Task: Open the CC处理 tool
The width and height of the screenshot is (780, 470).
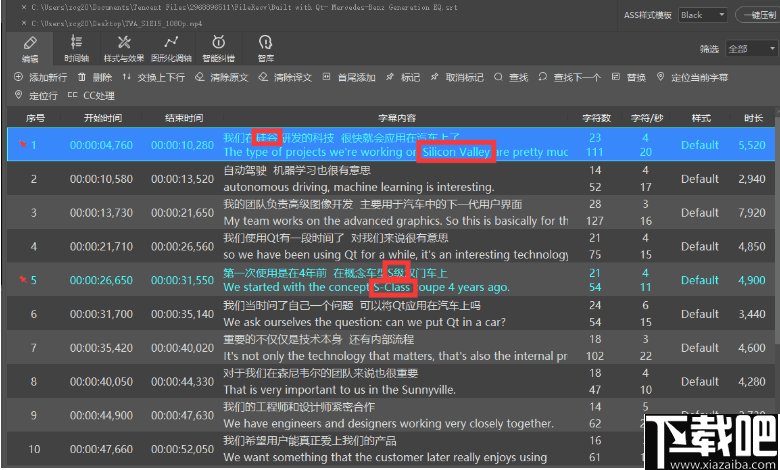Action: pyautogui.click(x=91, y=95)
